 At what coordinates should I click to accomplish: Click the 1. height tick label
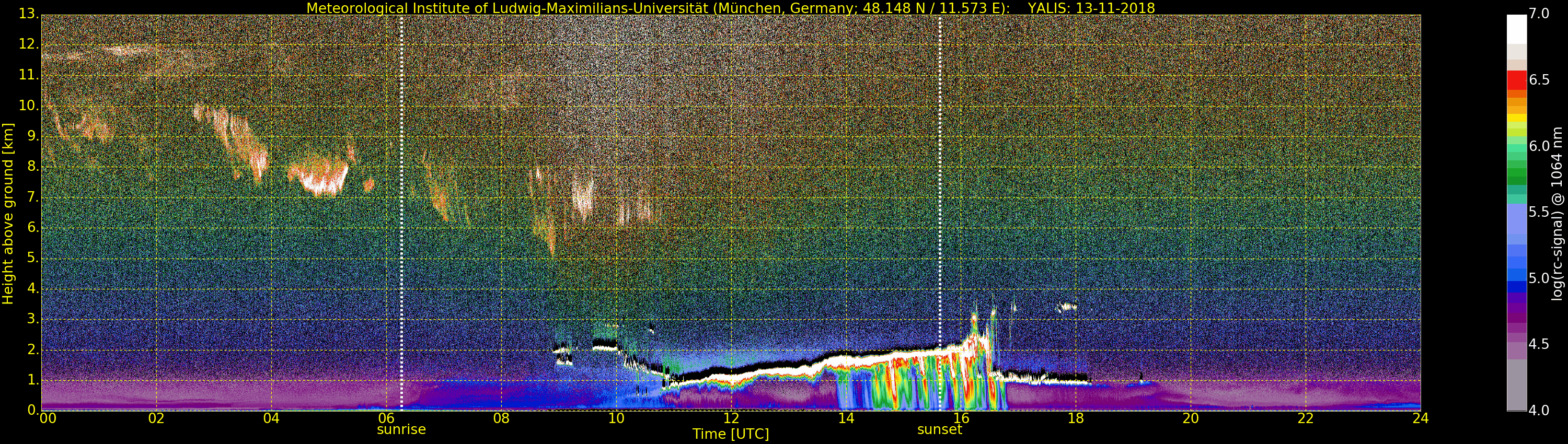pos(32,380)
